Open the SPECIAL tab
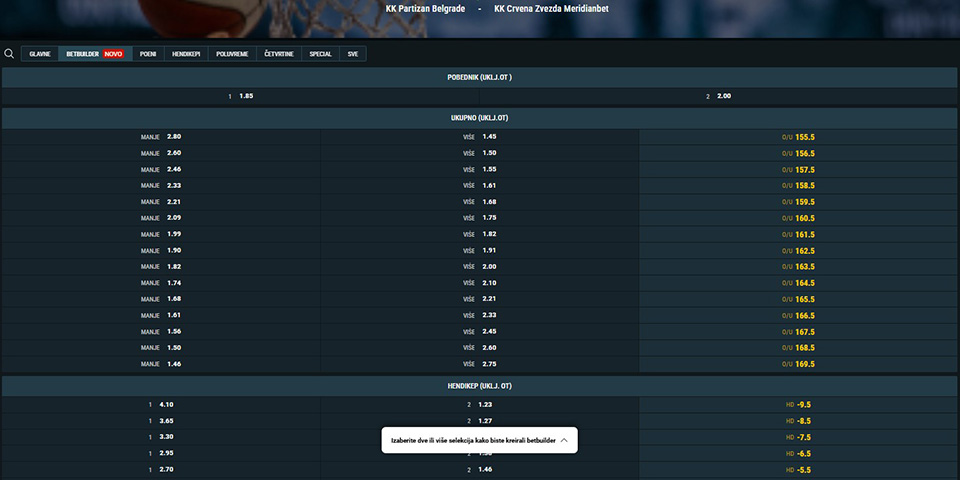Screen dimensions: 960x480 coord(320,54)
